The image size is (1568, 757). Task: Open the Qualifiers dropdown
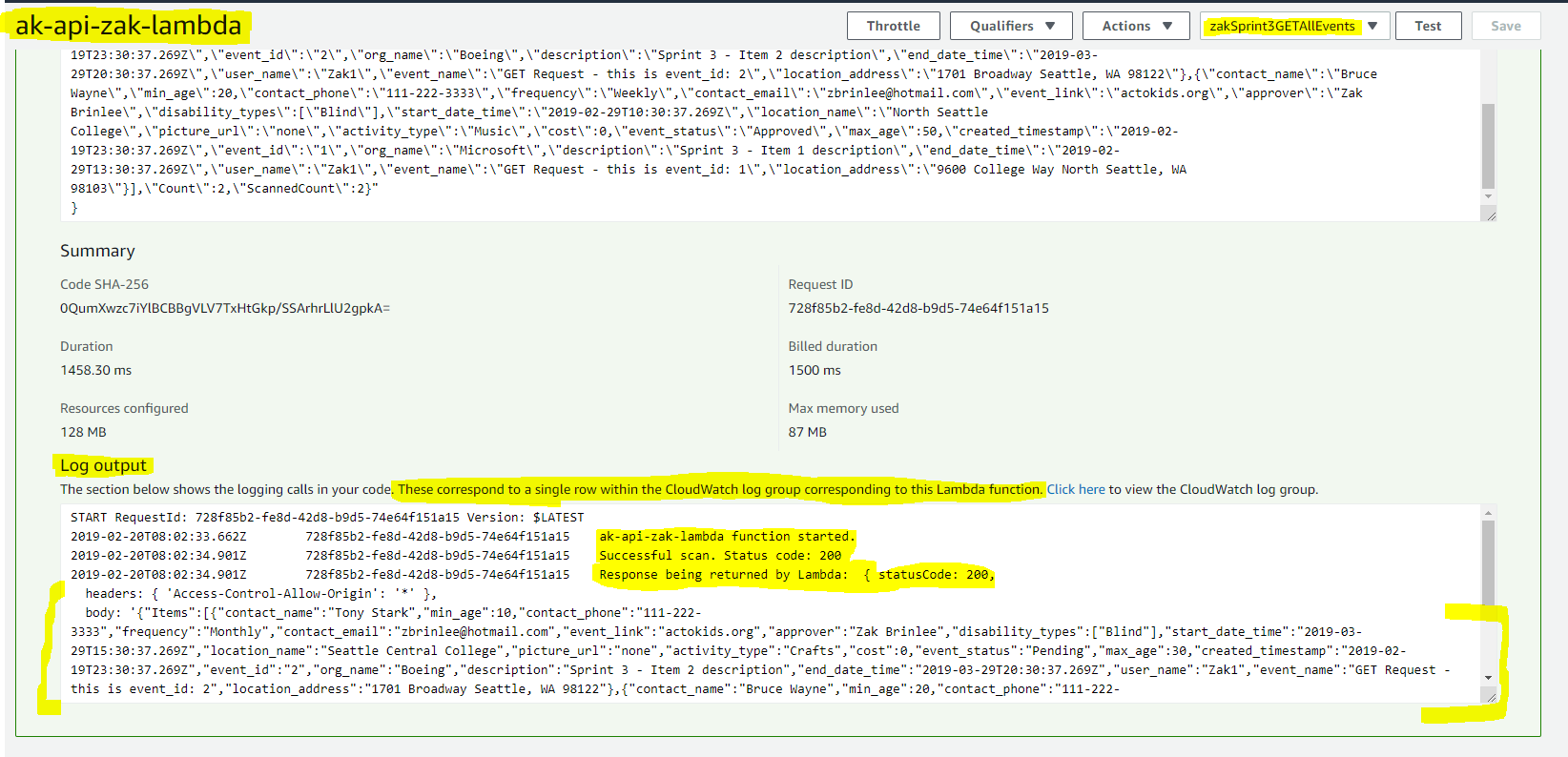tap(1012, 26)
